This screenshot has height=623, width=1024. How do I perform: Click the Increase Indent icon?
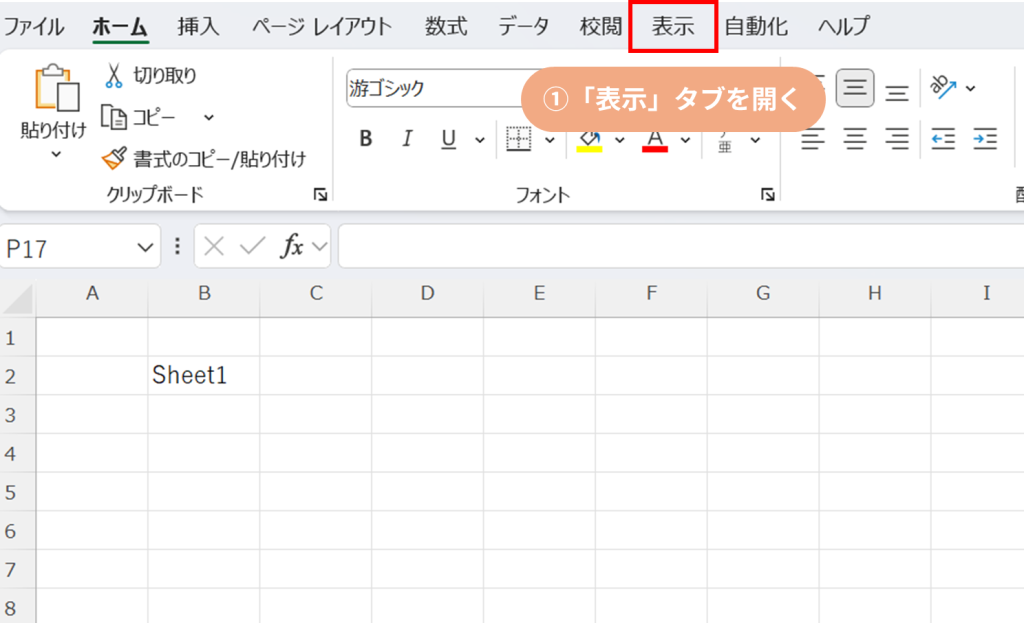click(985, 139)
